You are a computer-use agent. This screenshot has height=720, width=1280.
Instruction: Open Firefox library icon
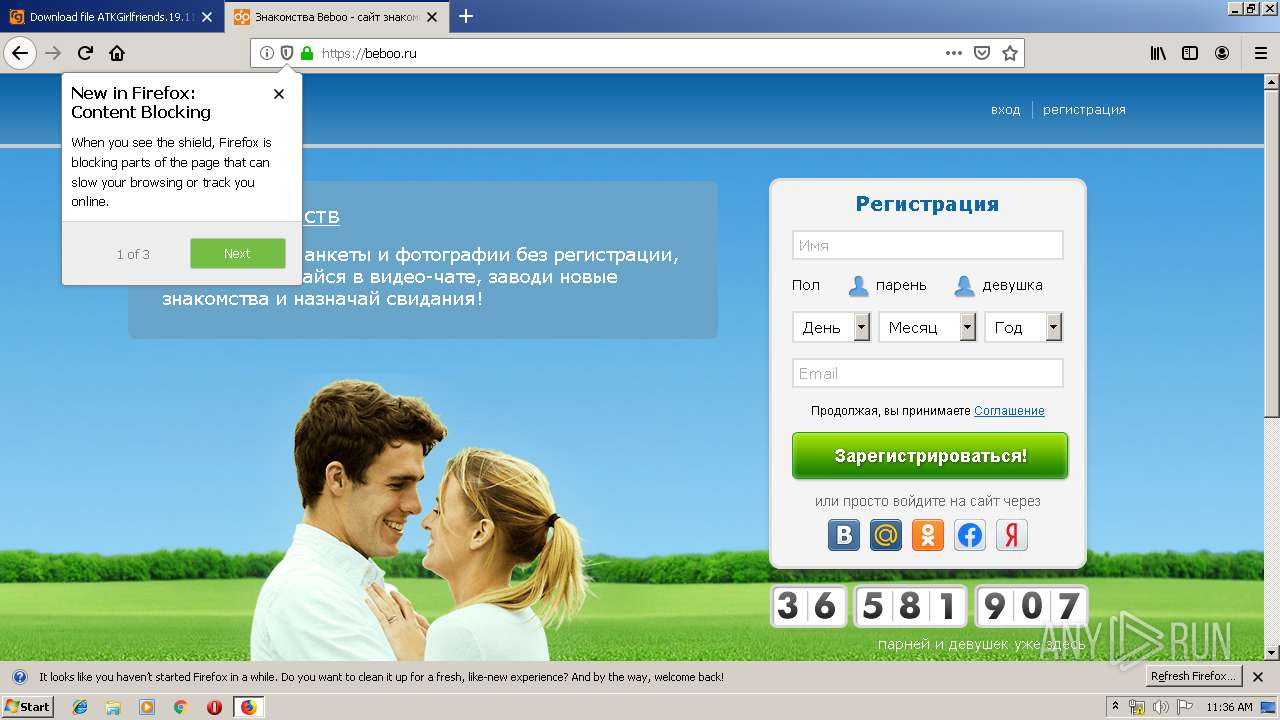tap(1158, 53)
